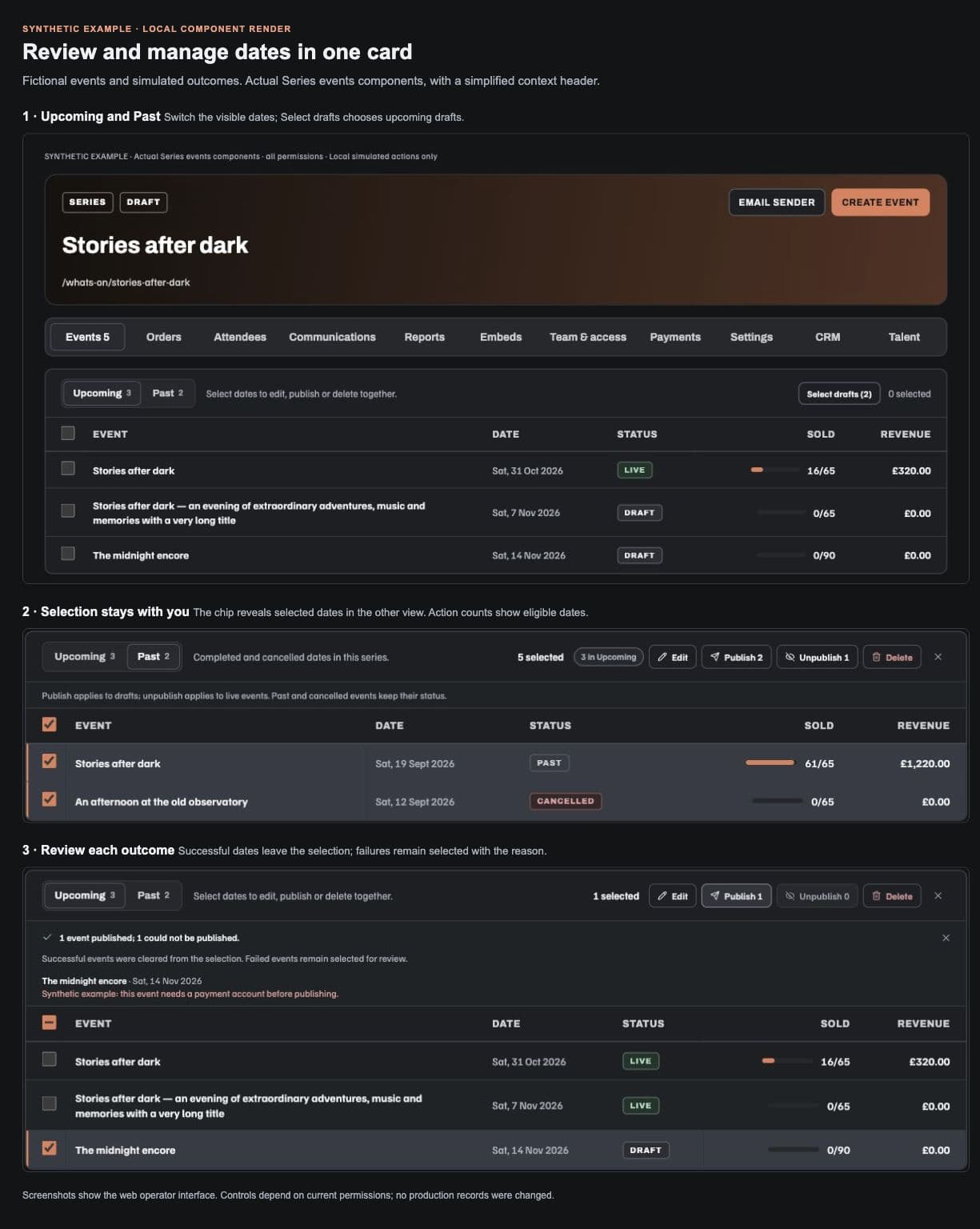Image resolution: width=980 pixels, height=1229 pixels.
Task: Clear selection with the X in section 2 toolbar
Action: pyautogui.click(x=938, y=657)
